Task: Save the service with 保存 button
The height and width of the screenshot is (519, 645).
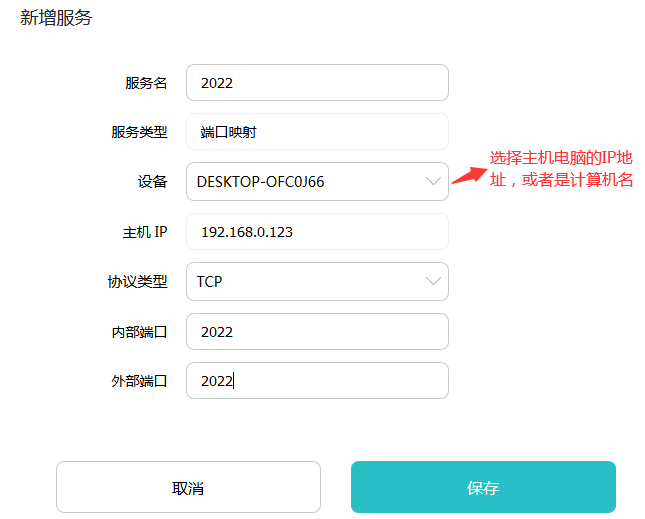Action: (483, 487)
